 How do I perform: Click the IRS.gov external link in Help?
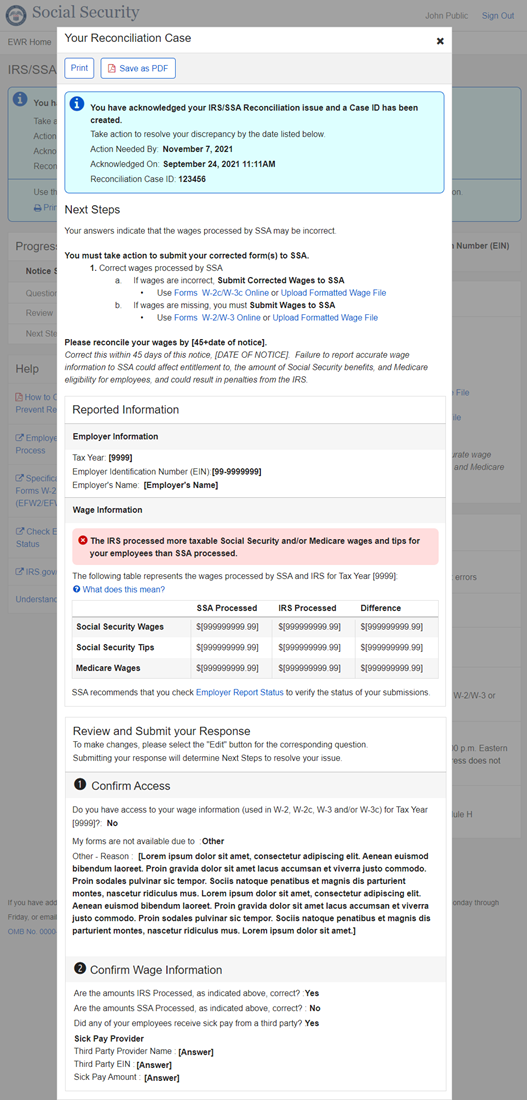36,572
